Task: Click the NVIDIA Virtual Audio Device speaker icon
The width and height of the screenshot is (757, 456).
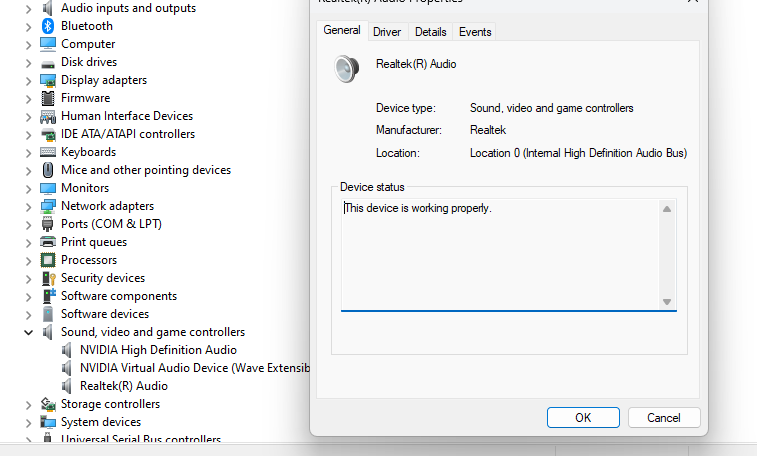Action: (67, 368)
